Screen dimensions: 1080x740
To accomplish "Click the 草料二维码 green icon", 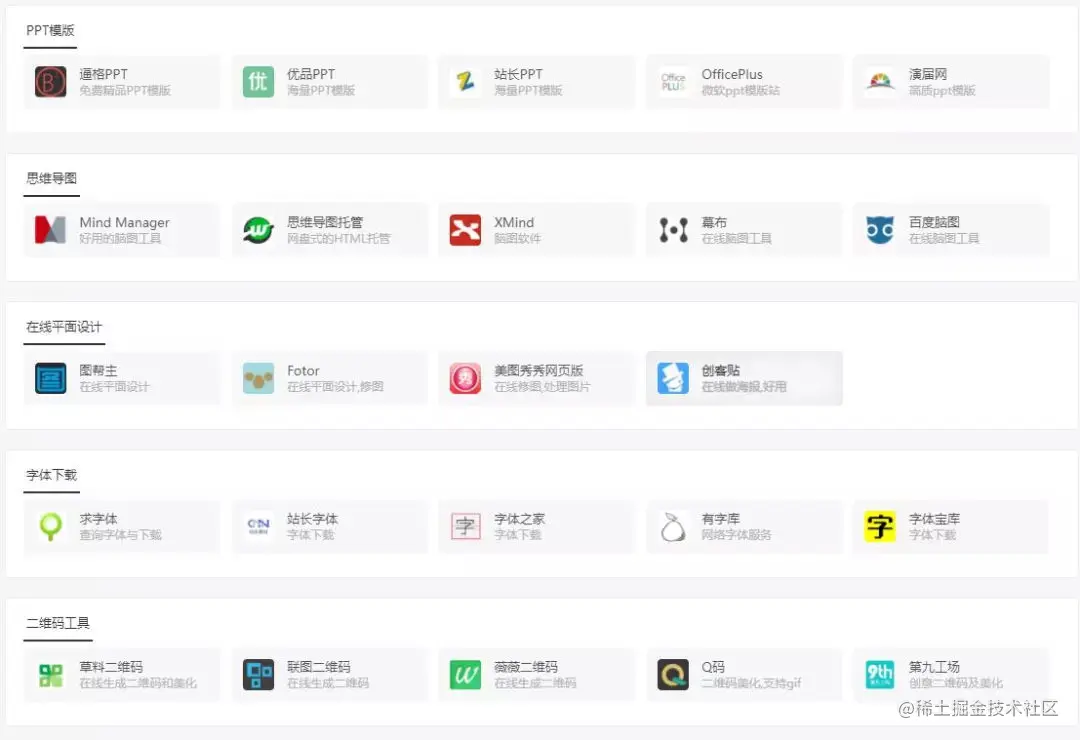I will tap(50, 675).
